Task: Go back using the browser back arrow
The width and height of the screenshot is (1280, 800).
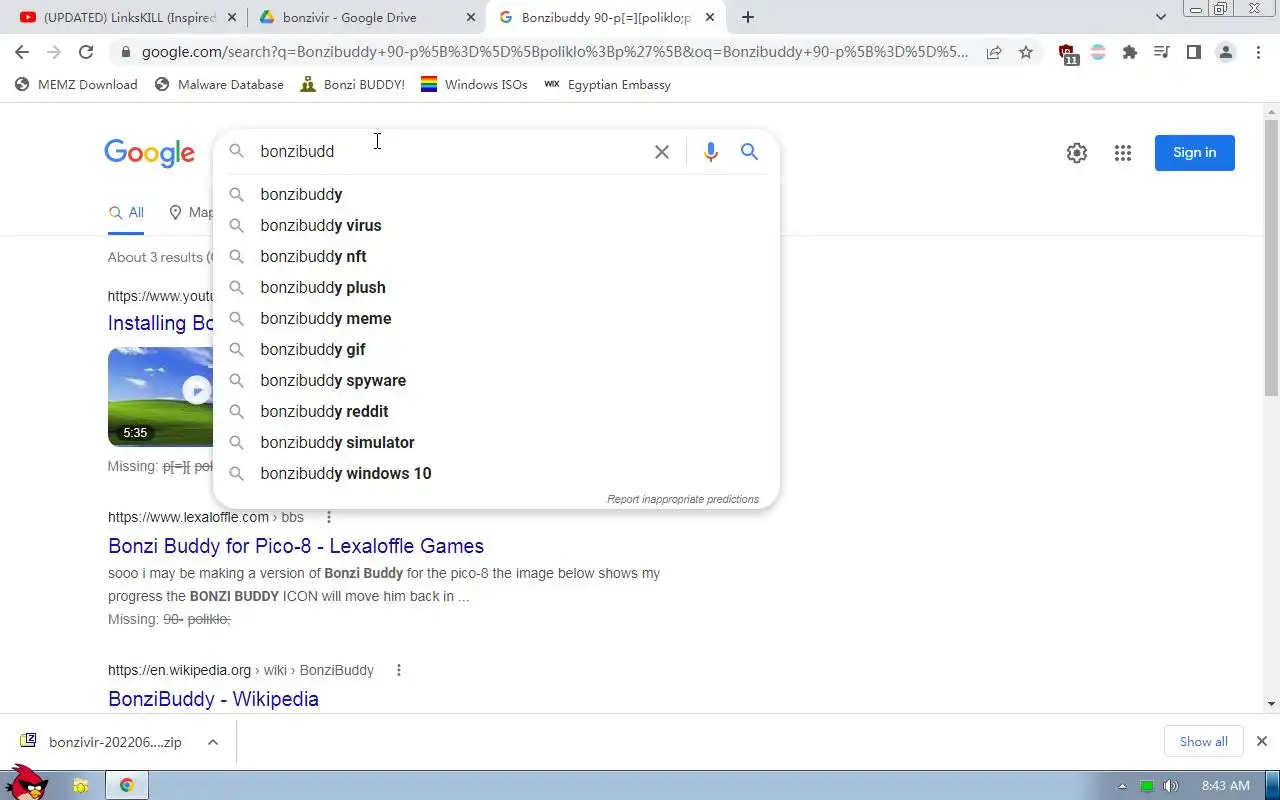Action: click(22, 53)
